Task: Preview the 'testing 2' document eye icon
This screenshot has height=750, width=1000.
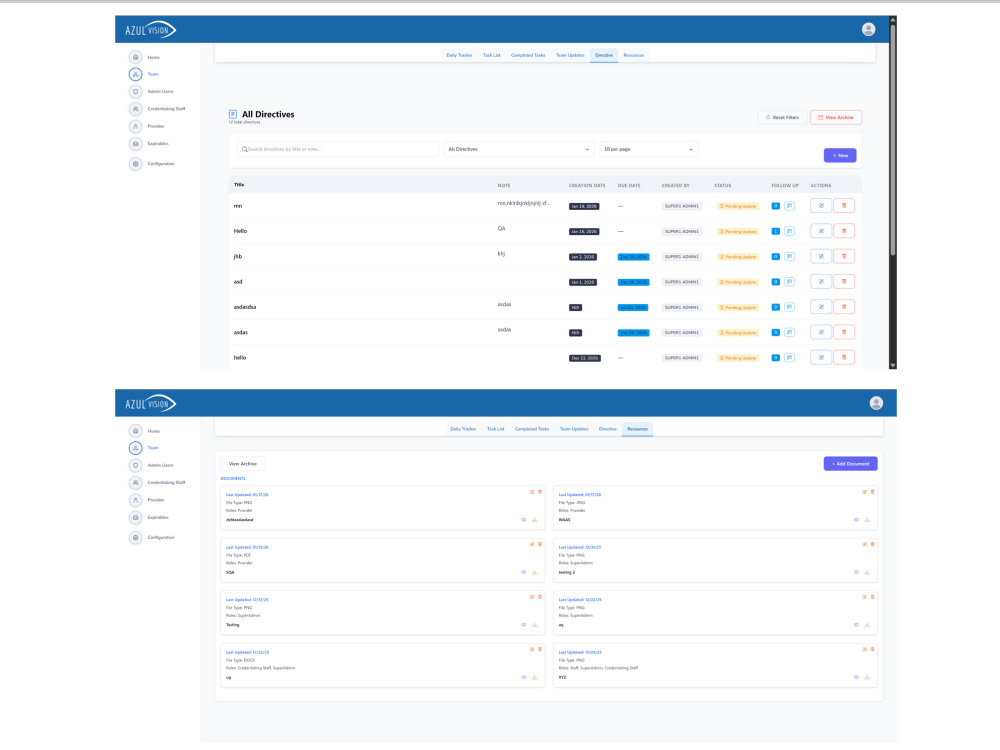Action: click(856, 572)
